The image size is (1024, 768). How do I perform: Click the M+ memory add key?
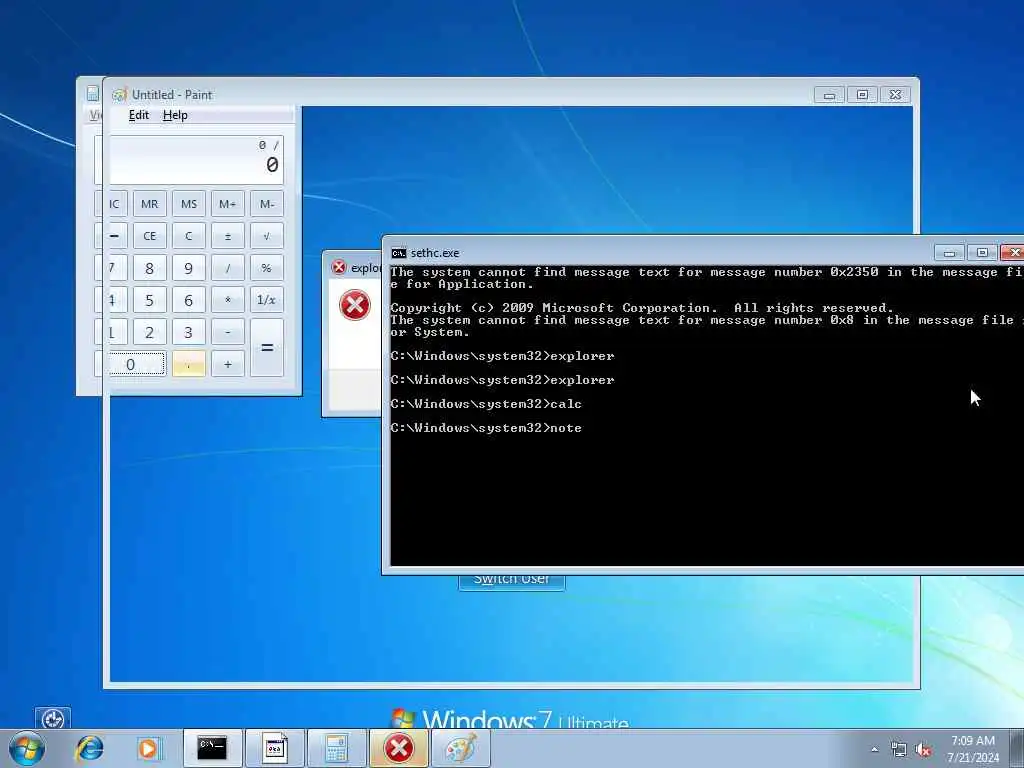click(228, 204)
